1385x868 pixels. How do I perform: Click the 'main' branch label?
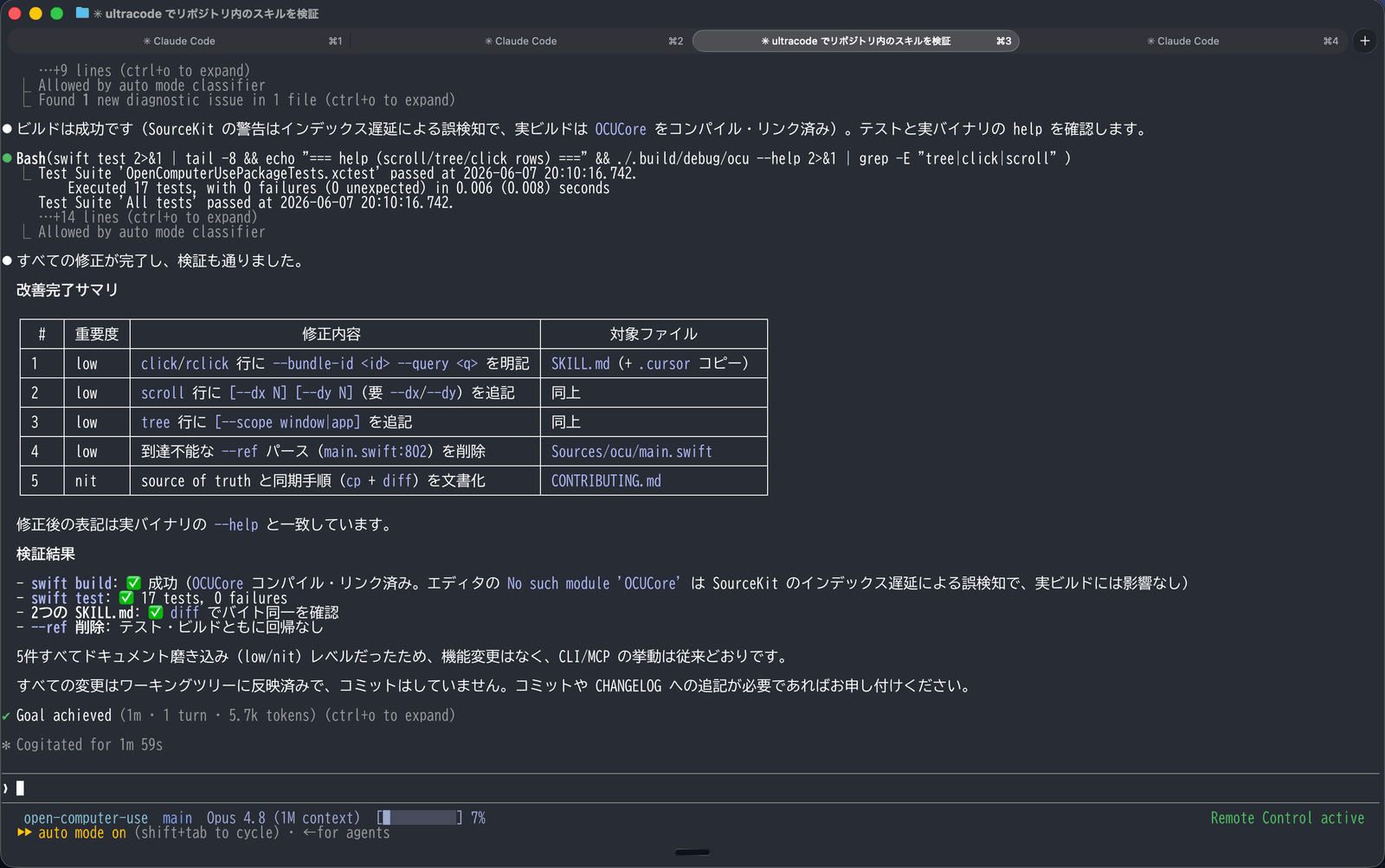click(177, 818)
